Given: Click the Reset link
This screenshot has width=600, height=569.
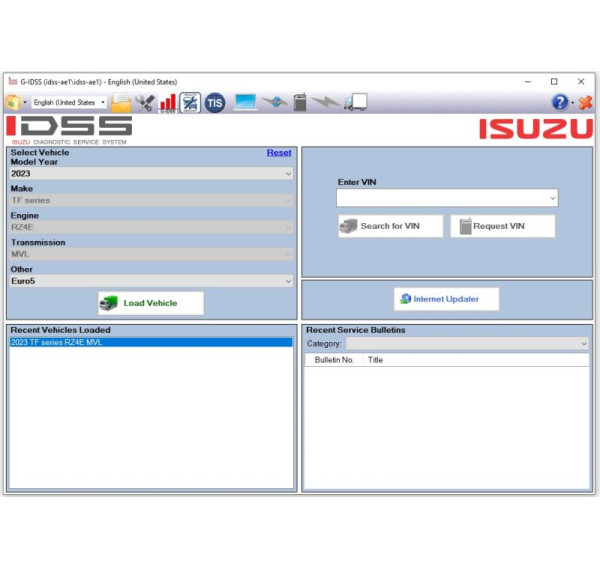Looking at the screenshot, I should pos(279,153).
